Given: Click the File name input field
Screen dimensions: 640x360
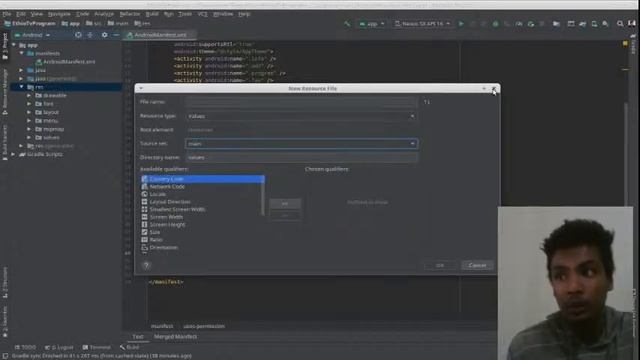Looking at the screenshot, I should click(301, 102).
